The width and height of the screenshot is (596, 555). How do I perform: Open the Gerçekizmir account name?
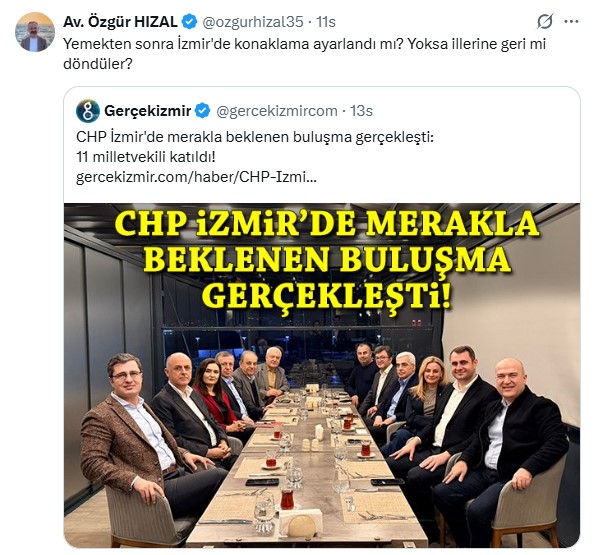(147, 111)
